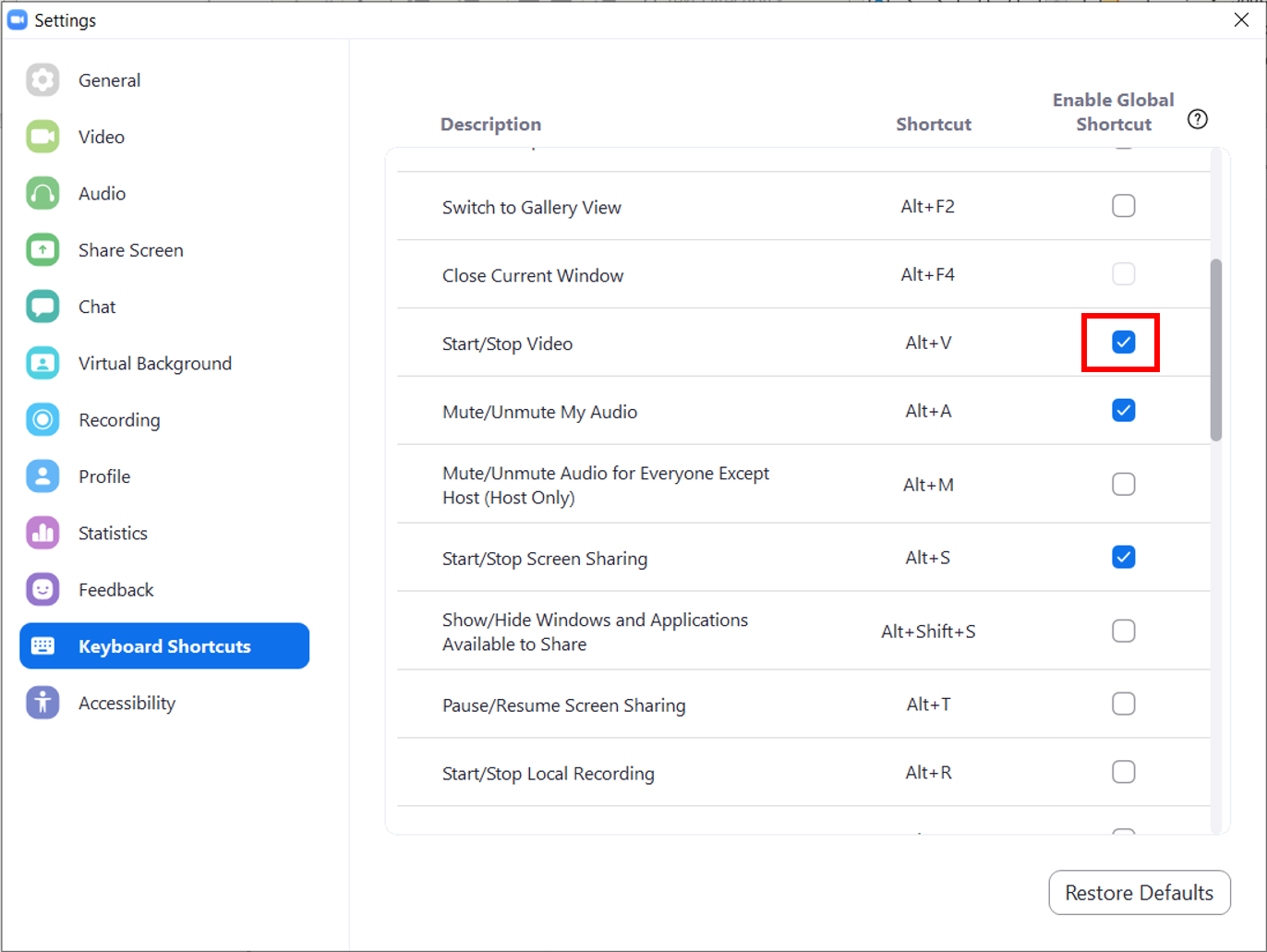The image size is (1267, 952).
Task: Uncheck Mute/Unmute My Audio global shortcut
Action: click(1123, 411)
